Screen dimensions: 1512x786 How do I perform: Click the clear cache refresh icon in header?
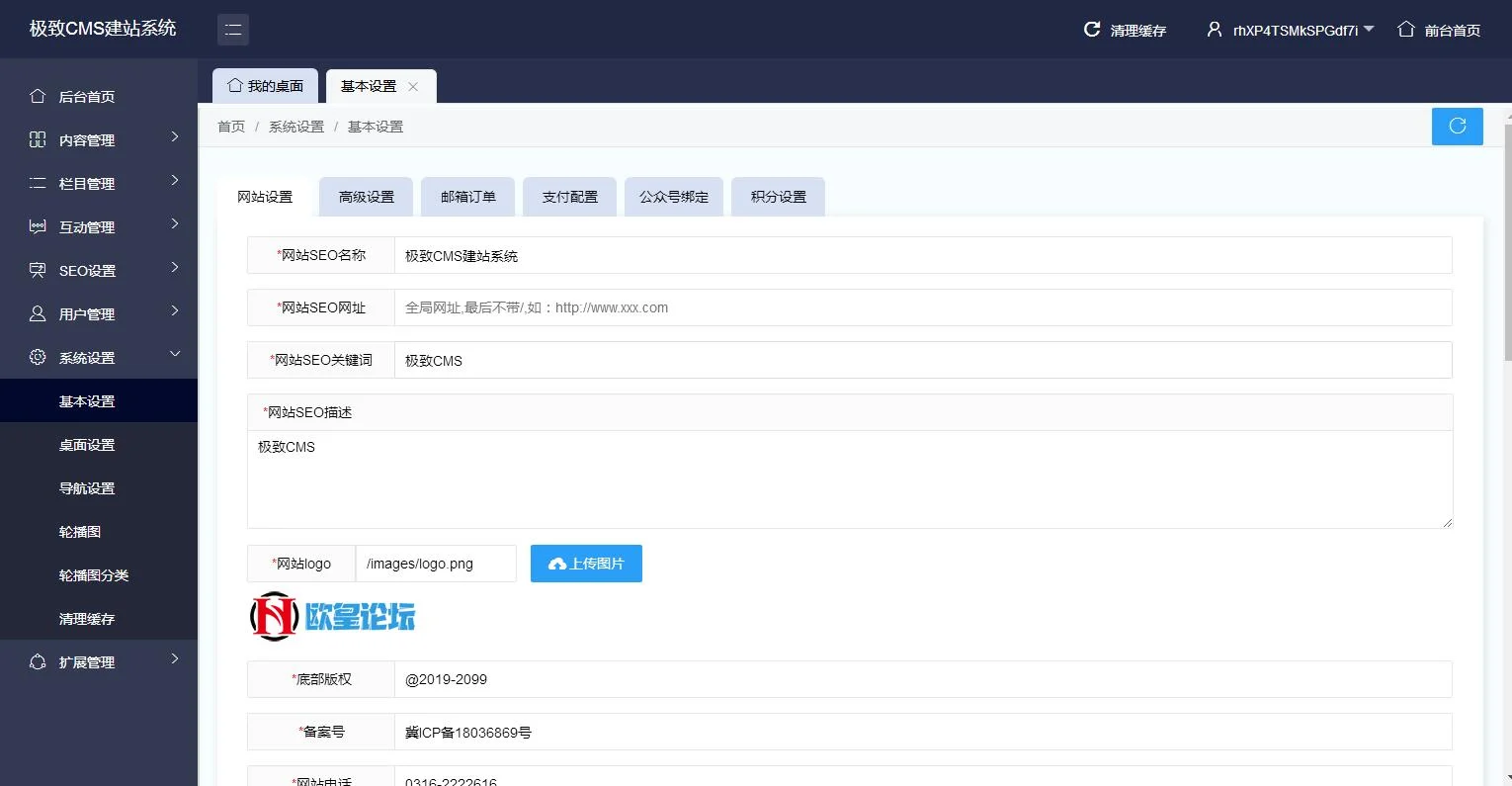(1092, 30)
